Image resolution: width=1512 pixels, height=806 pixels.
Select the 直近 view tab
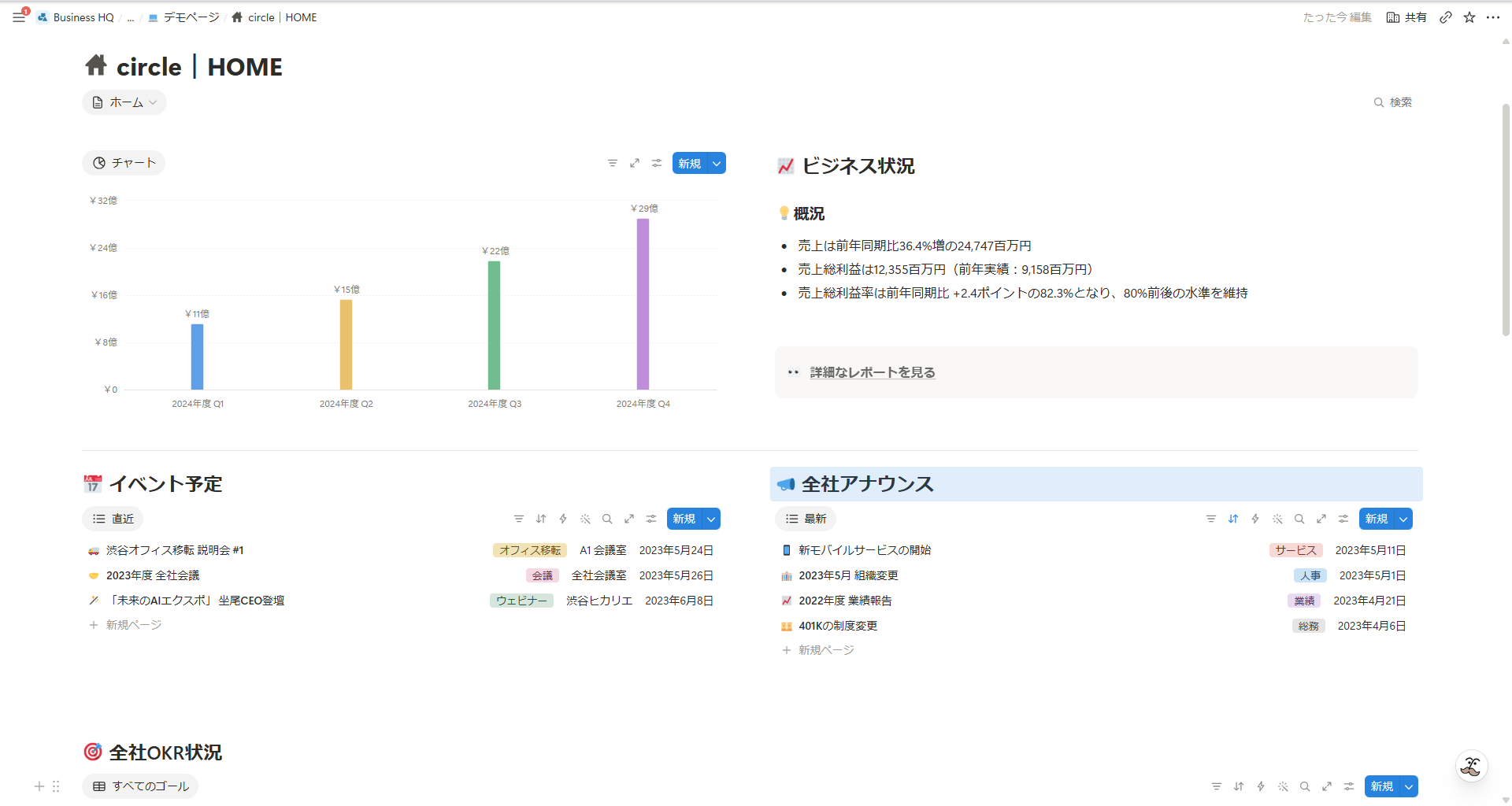click(113, 519)
